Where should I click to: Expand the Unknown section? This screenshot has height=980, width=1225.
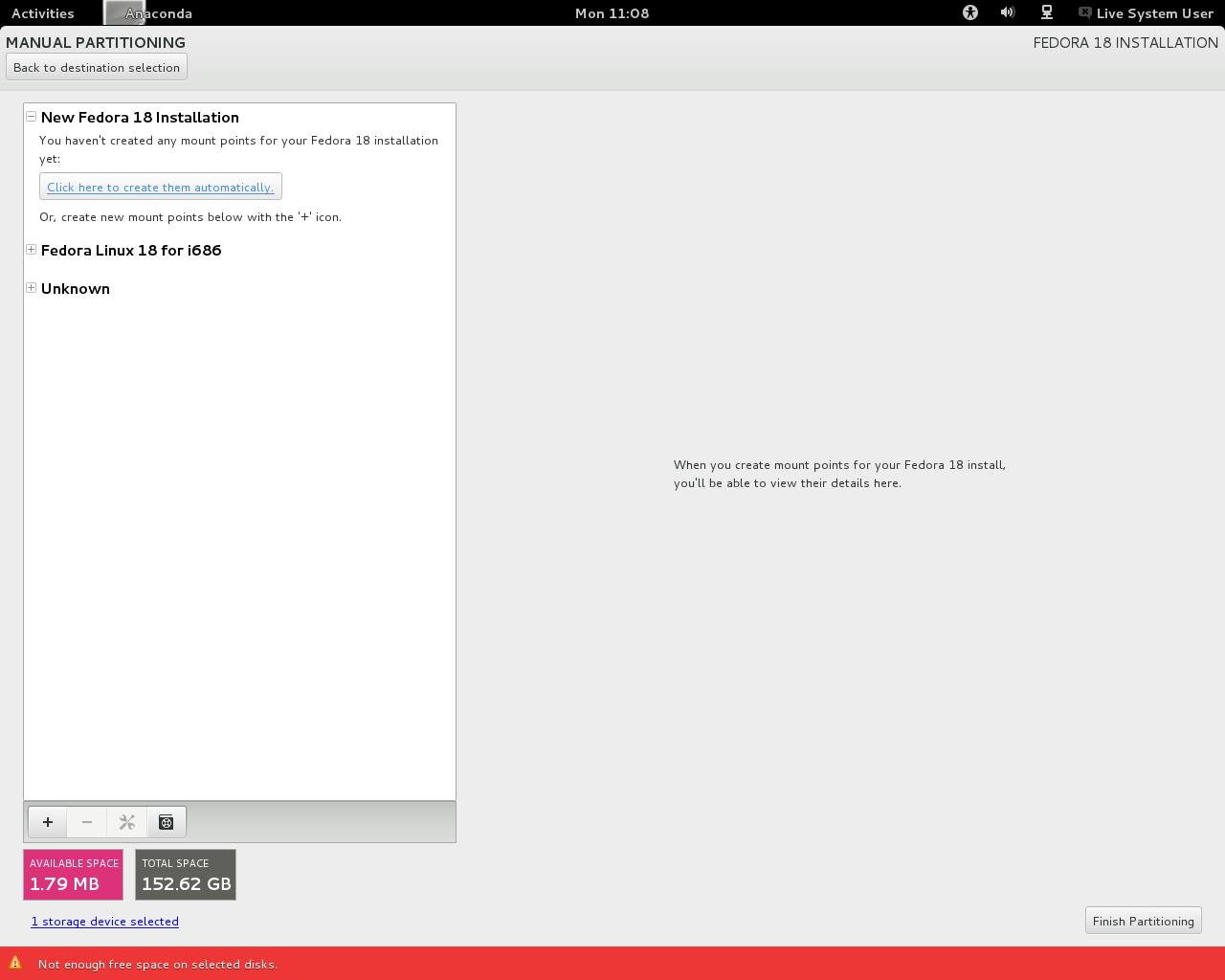click(32, 288)
